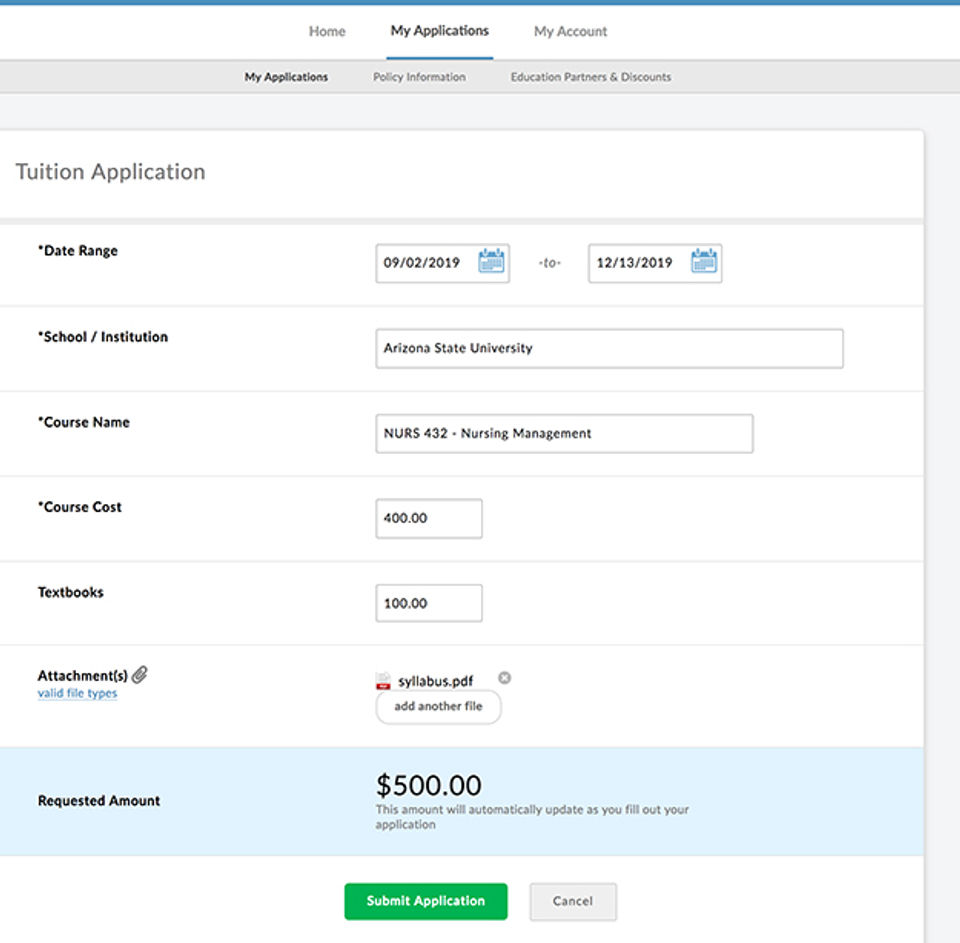The height and width of the screenshot is (943, 960).
Task: Click the start date text field
Action: [425, 263]
